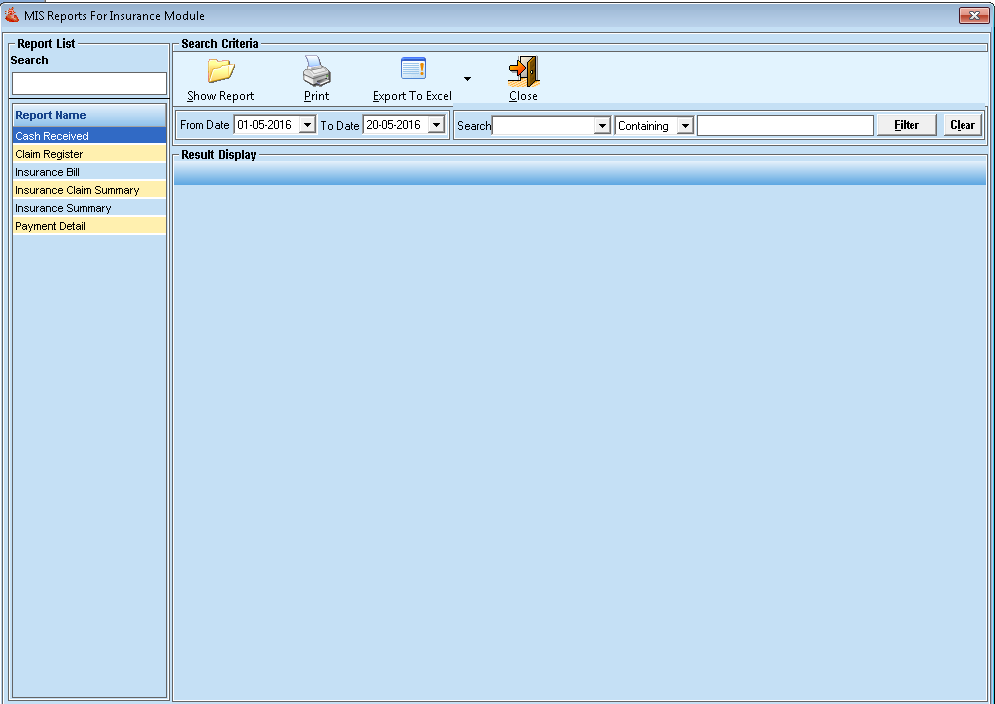Screen dimensions: 995x704
Task: Choose the Insurance Bill report
Action: tap(88, 172)
